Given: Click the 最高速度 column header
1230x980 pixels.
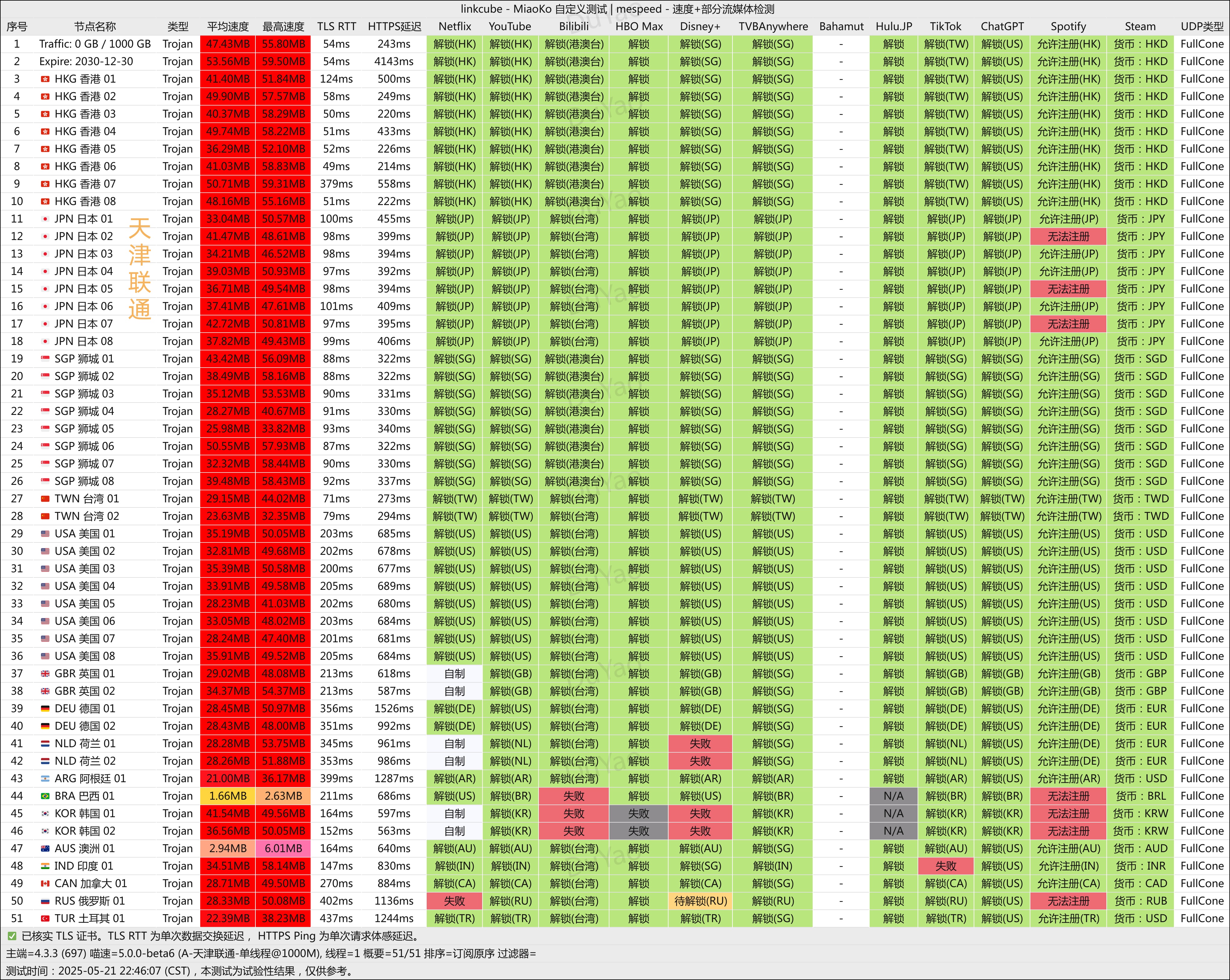Looking at the screenshot, I should click(283, 27).
